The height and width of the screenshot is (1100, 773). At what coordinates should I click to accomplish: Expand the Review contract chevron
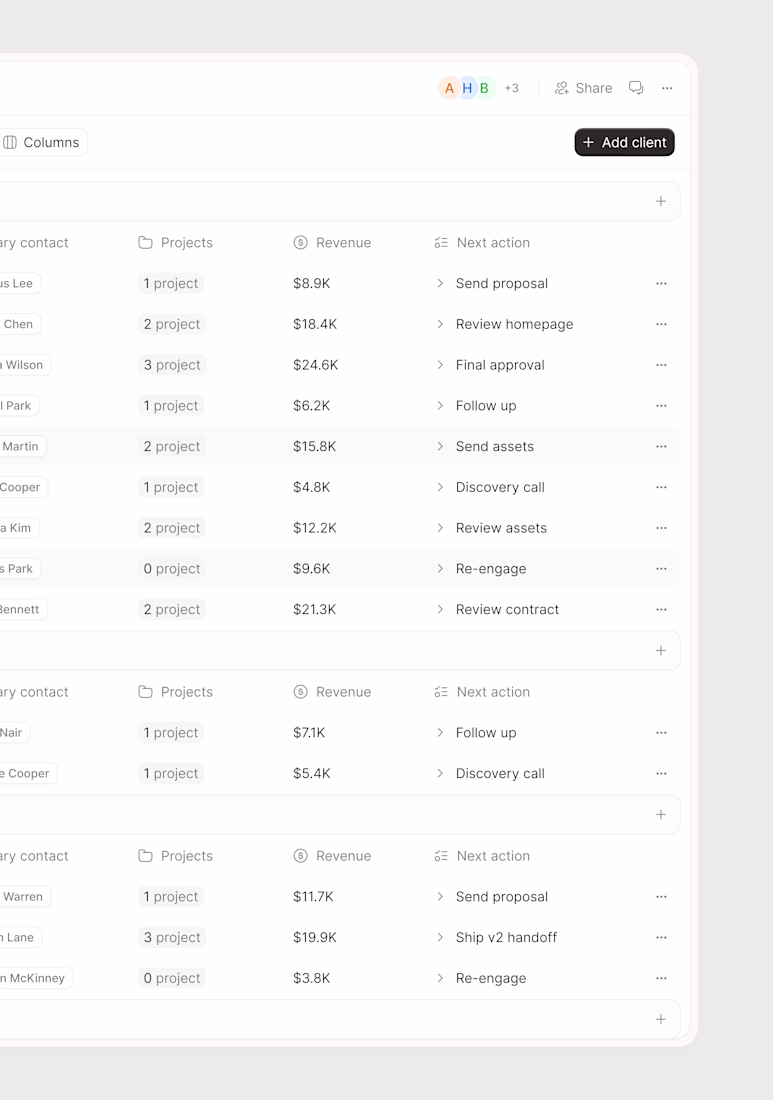point(440,609)
